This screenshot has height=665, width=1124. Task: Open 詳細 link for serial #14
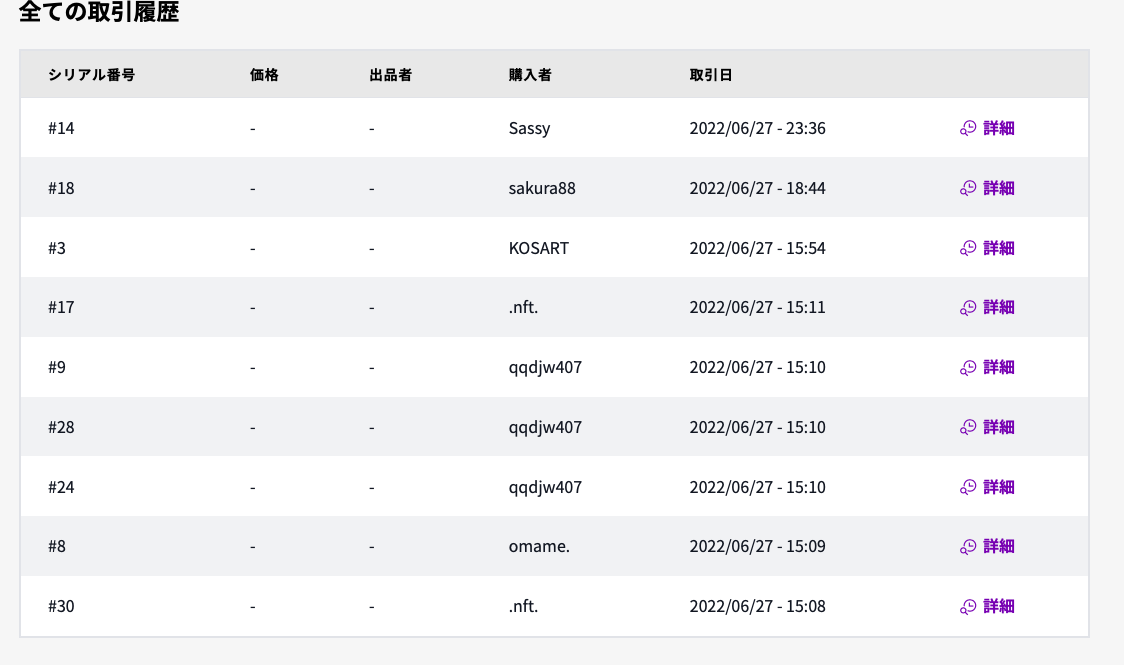coord(999,128)
